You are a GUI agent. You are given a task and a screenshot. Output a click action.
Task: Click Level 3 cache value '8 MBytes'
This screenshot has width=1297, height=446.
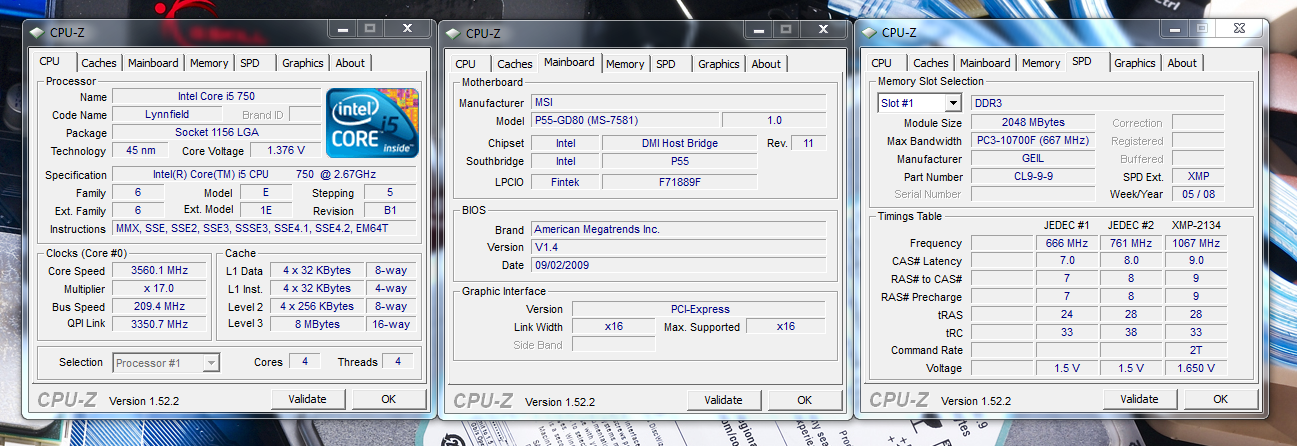point(316,325)
